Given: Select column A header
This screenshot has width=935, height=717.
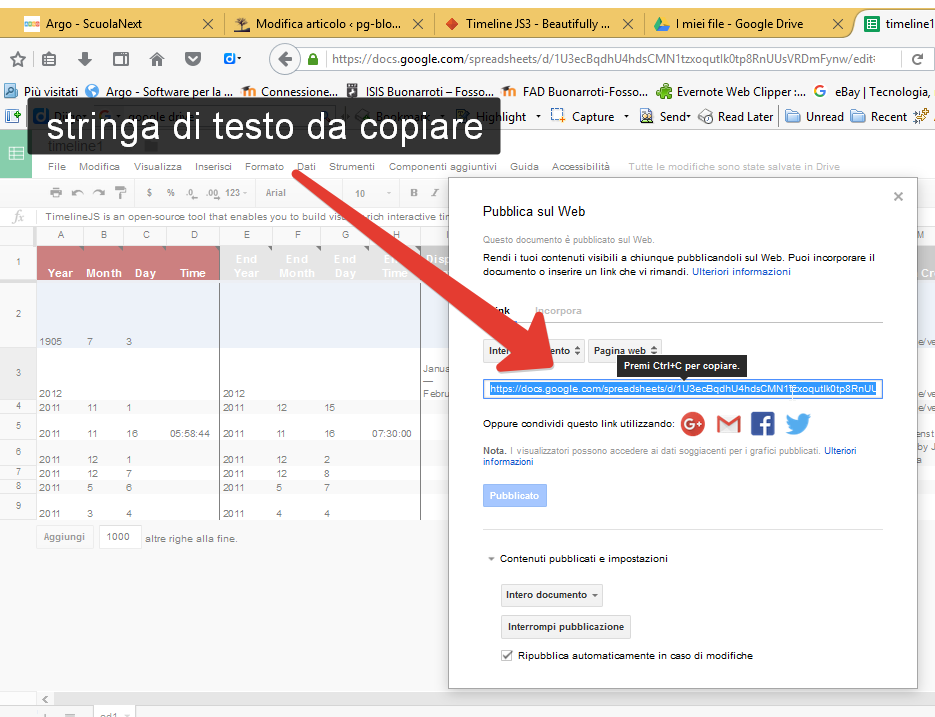Looking at the screenshot, I should click(x=61, y=235).
